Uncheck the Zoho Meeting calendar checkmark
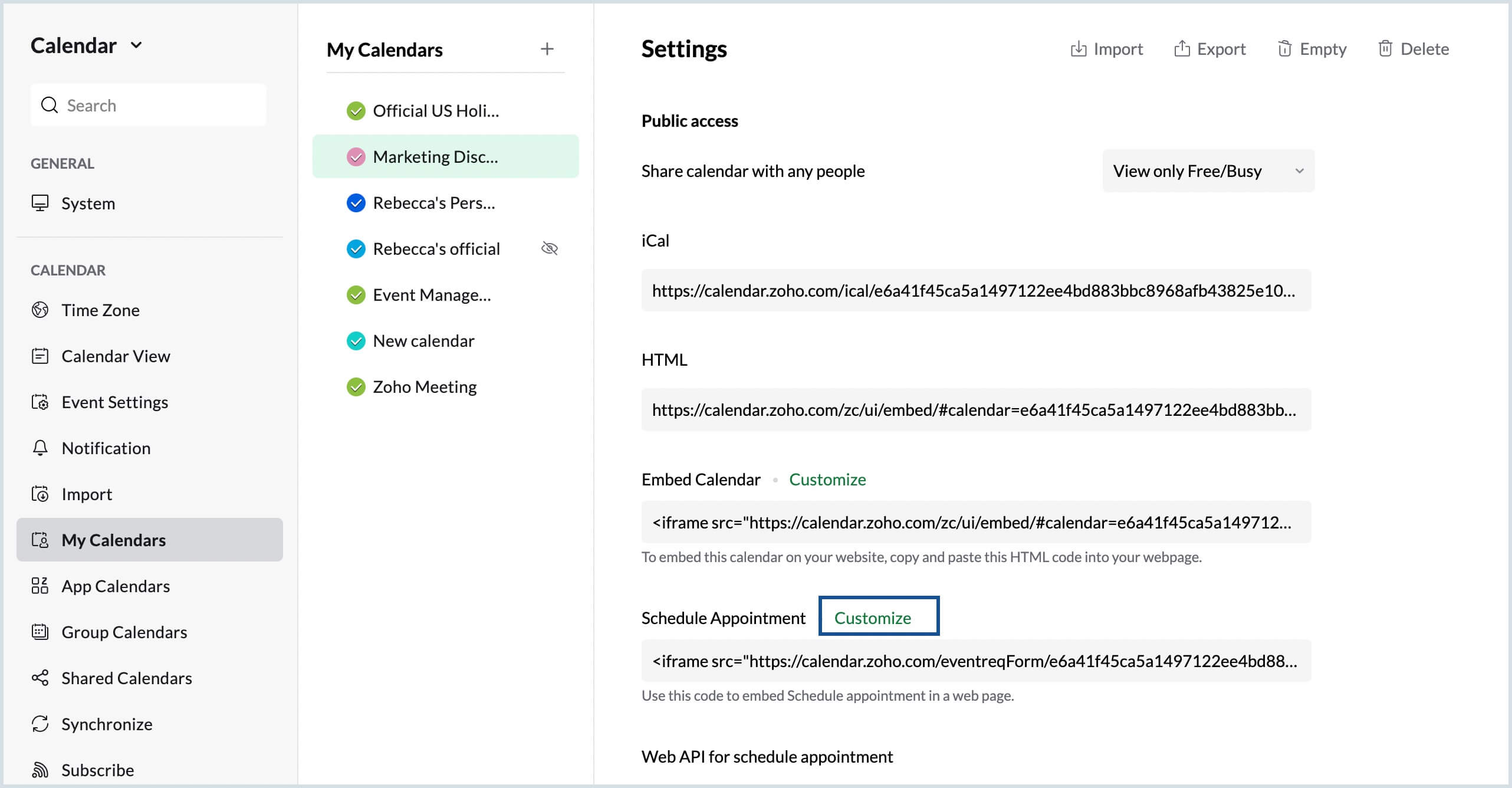This screenshot has height=788, width=1512. click(356, 387)
